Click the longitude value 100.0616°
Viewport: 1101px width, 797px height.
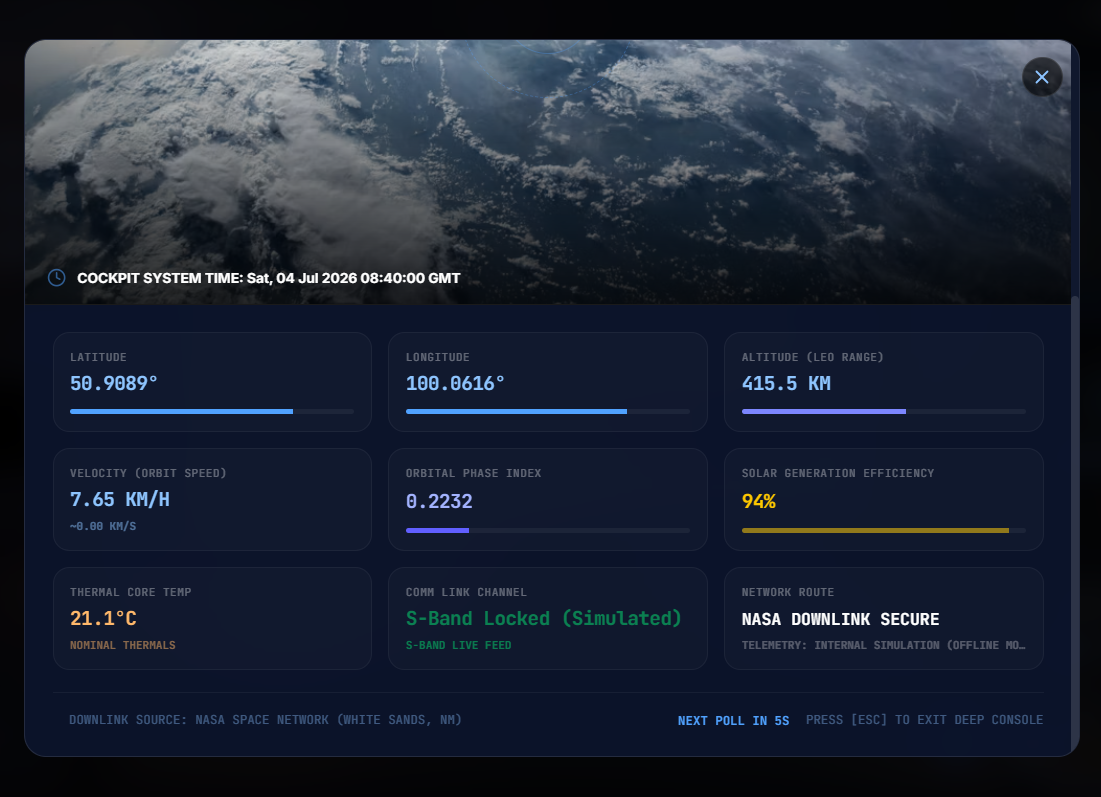pos(455,383)
